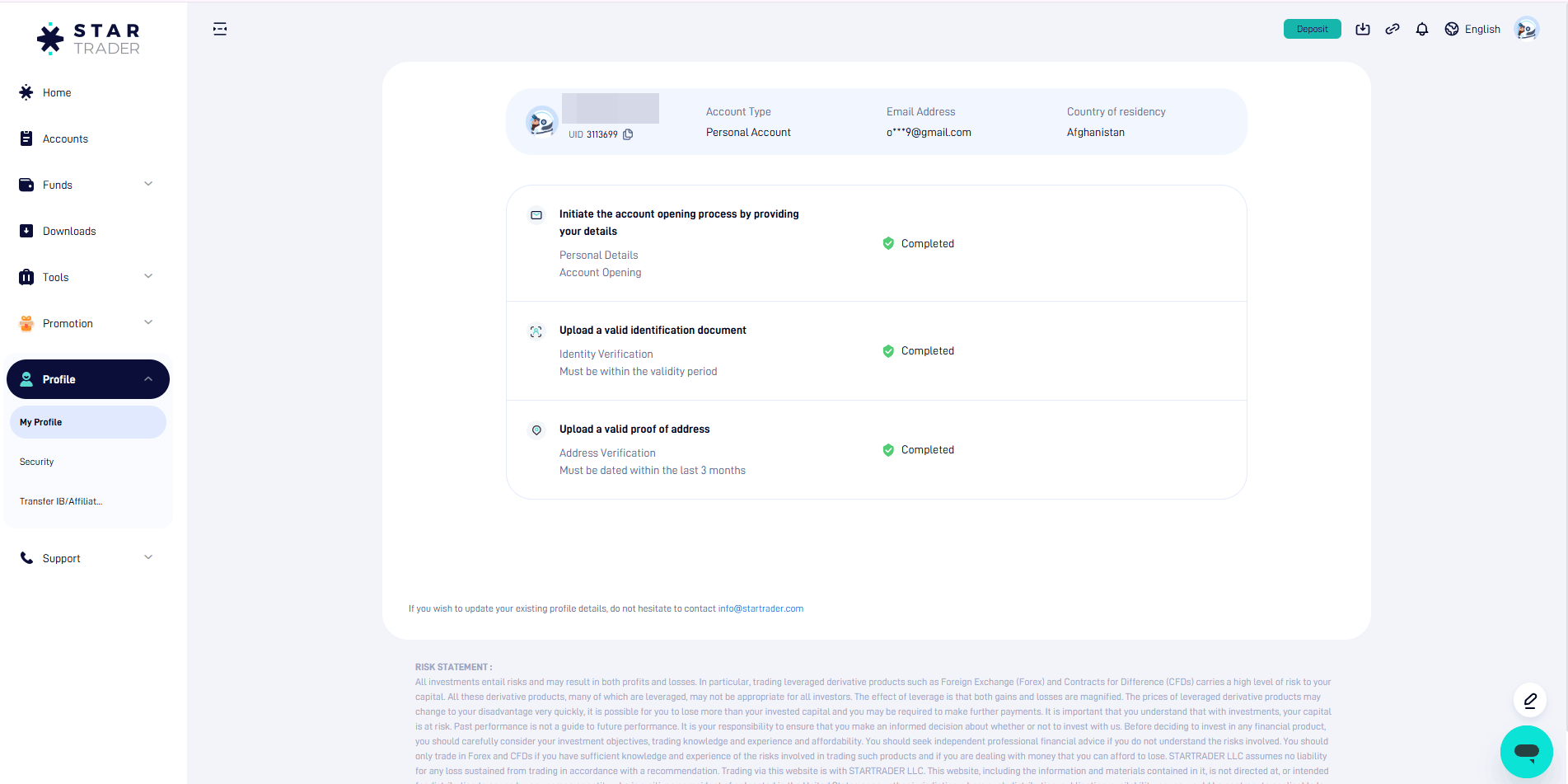The height and width of the screenshot is (784, 1568).
Task: Change language from English
Action: (x=1472, y=30)
